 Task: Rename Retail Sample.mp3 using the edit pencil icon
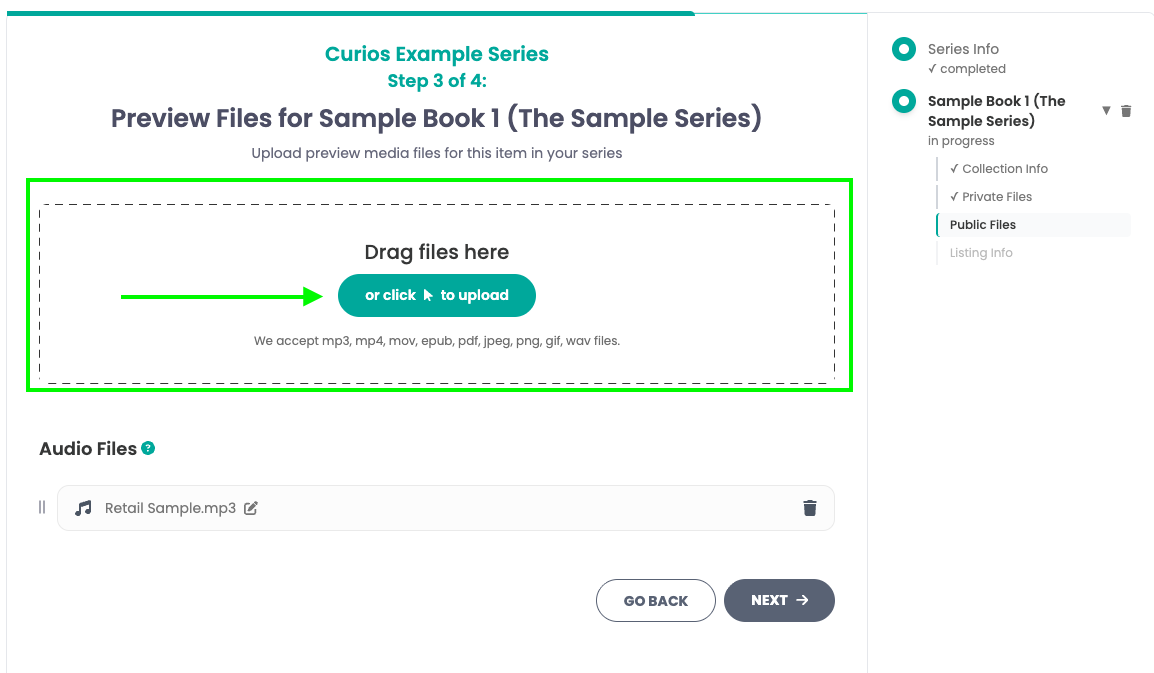pos(251,508)
